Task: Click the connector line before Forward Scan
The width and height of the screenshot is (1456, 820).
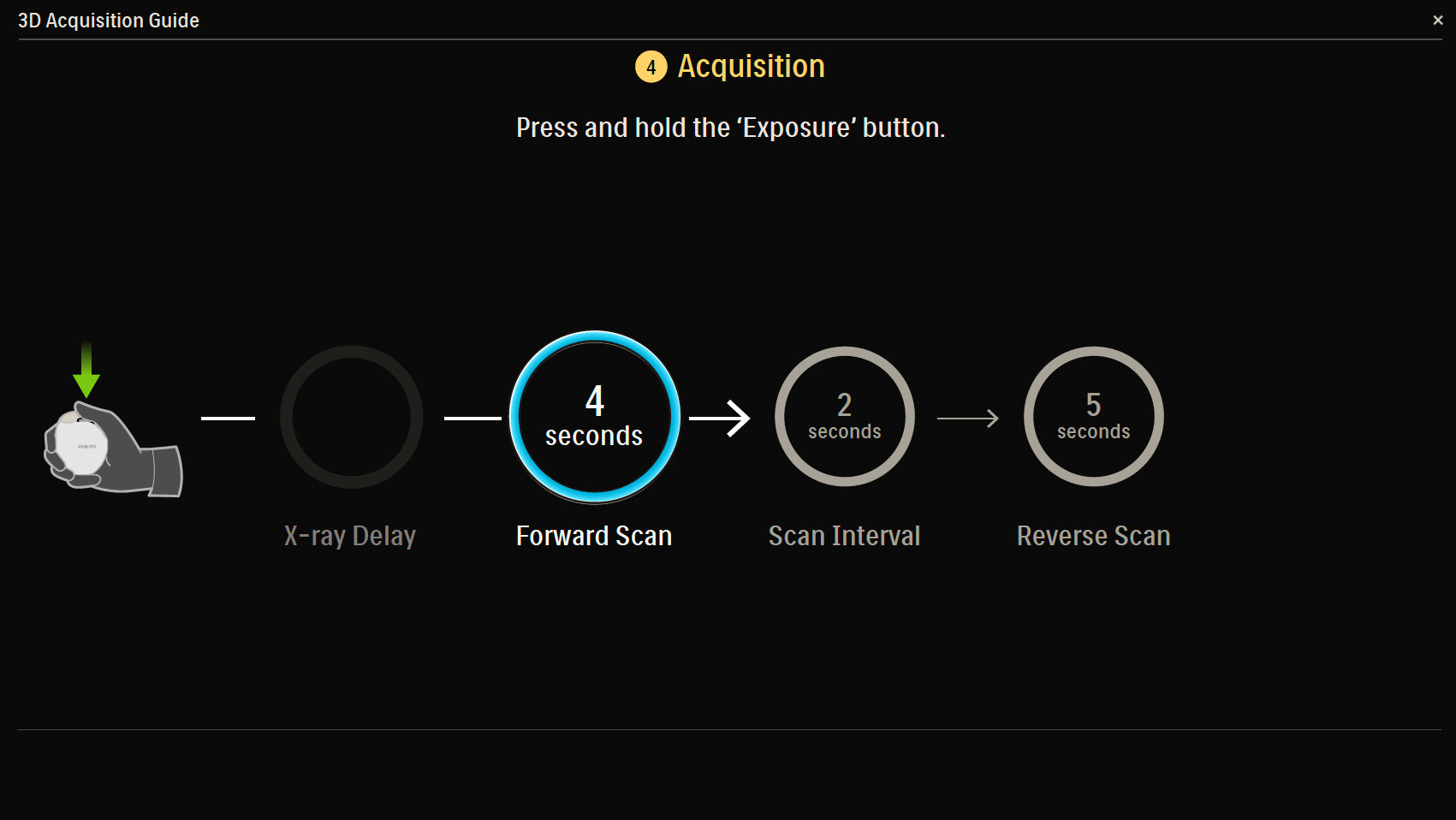Action: click(472, 418)
